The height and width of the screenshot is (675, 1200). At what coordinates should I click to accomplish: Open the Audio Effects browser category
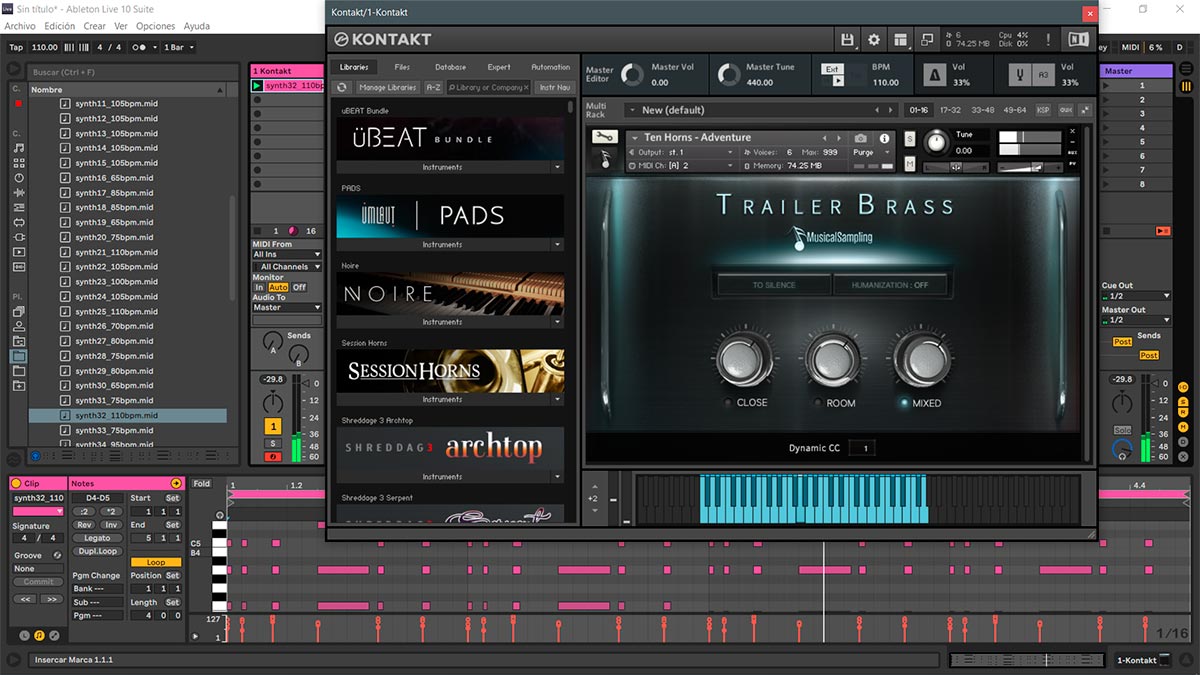click(x=19, y=193)
